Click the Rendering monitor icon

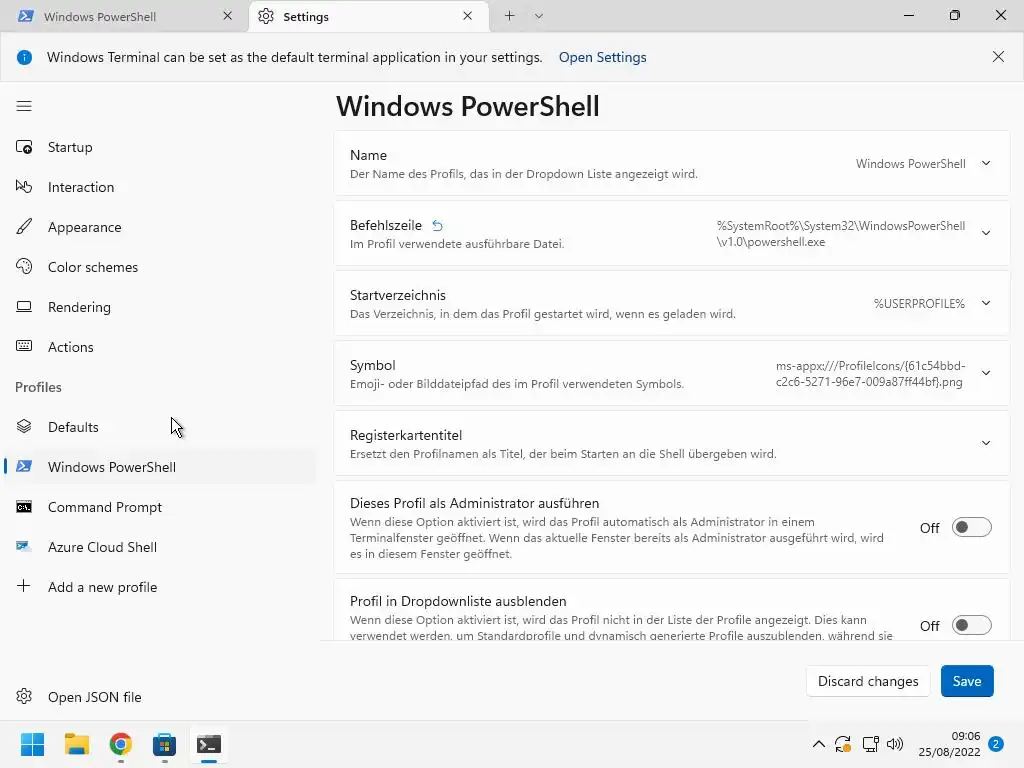click(x=24, y=306)
